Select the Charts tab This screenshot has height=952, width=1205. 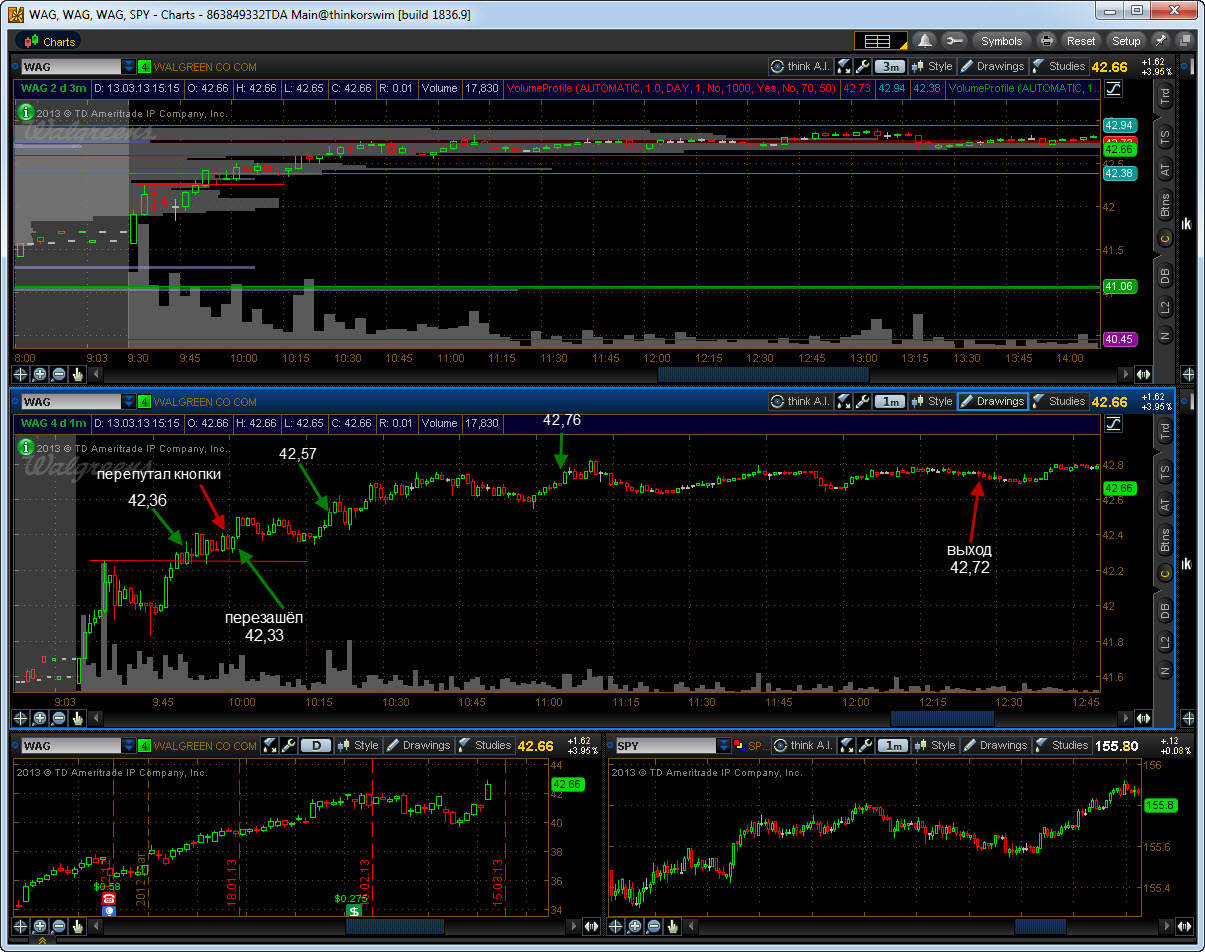[x=50, y=41]
